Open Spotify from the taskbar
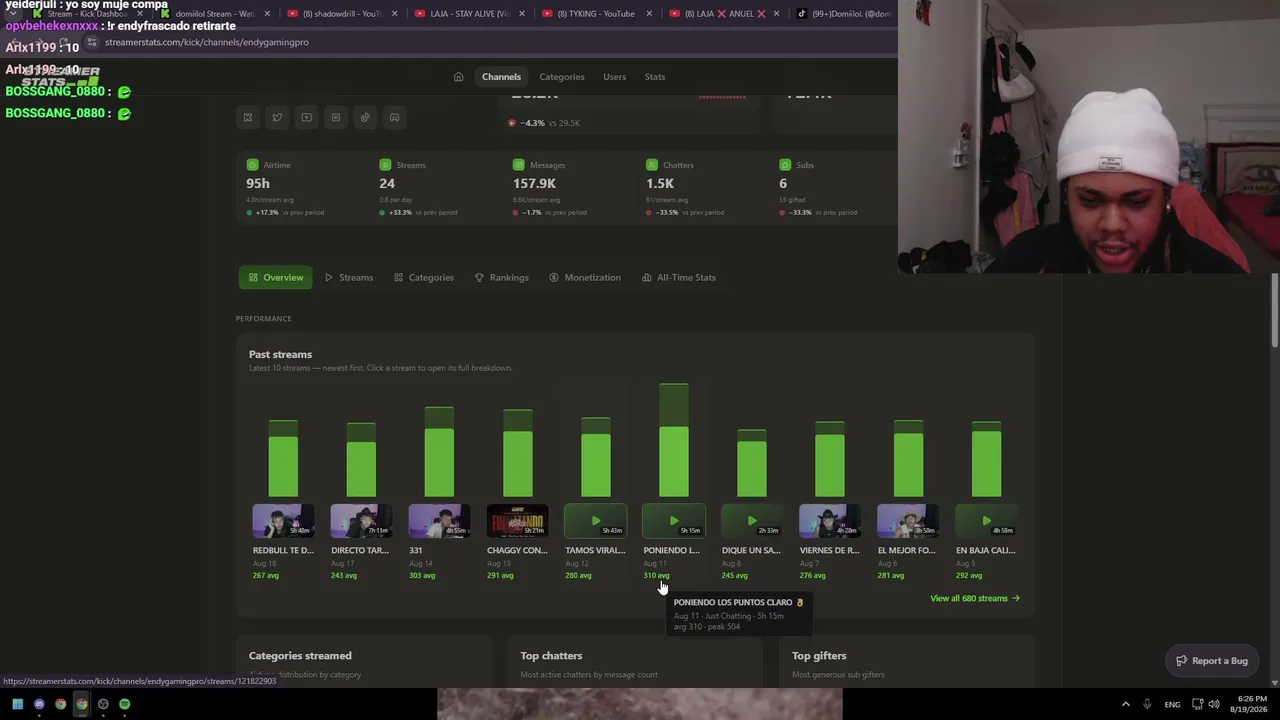The image size is (1280, 720). click(x=124, y=704)
